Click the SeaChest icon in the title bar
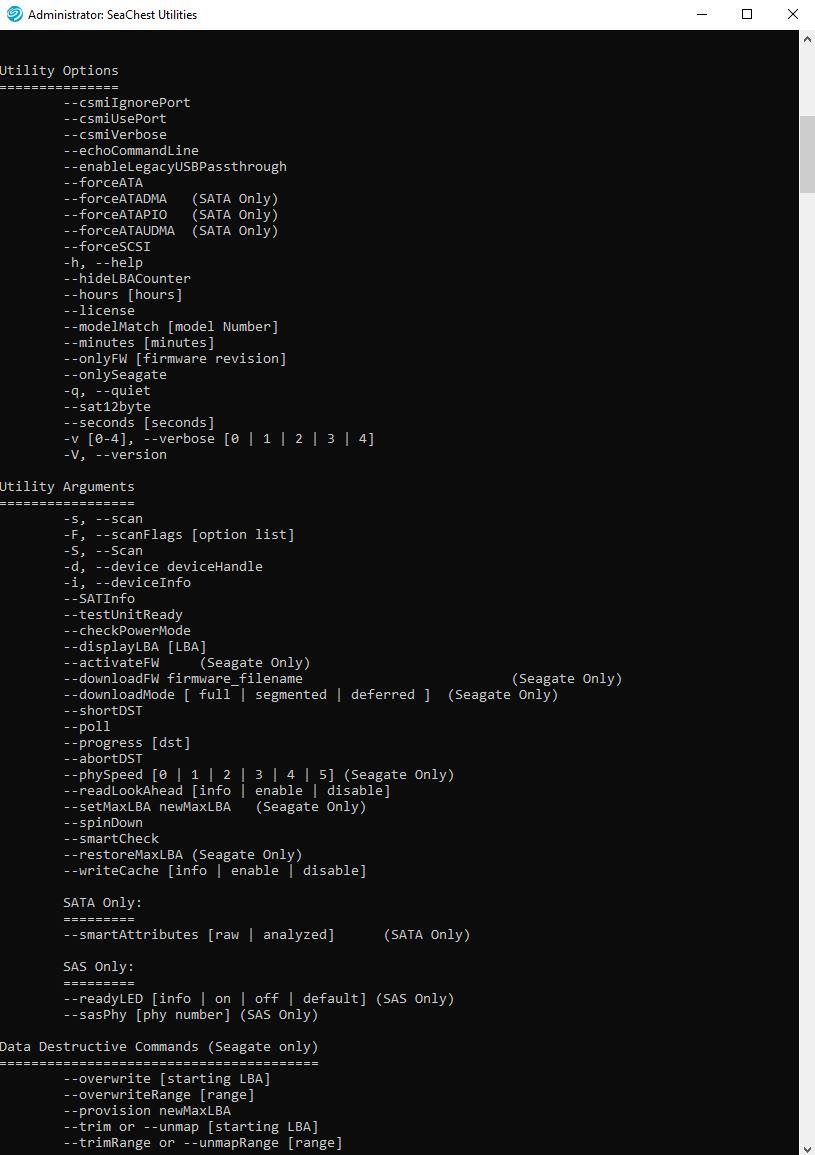 pyautogui.click(x=14, y=14)
